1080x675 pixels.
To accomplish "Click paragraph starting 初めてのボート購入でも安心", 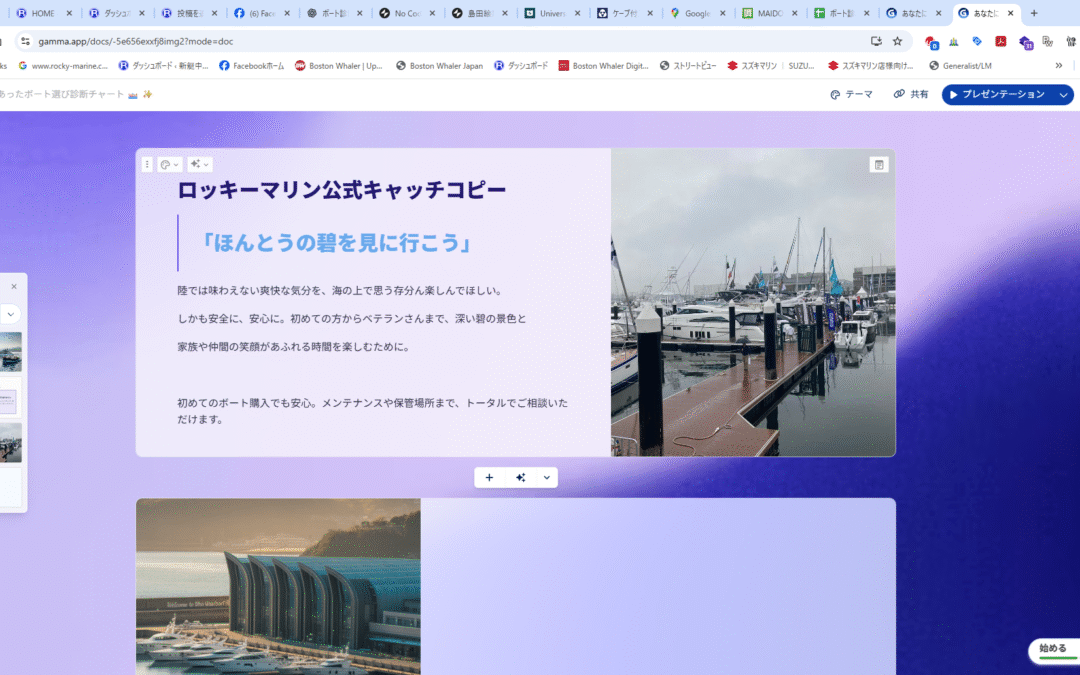I will (373, 411).
